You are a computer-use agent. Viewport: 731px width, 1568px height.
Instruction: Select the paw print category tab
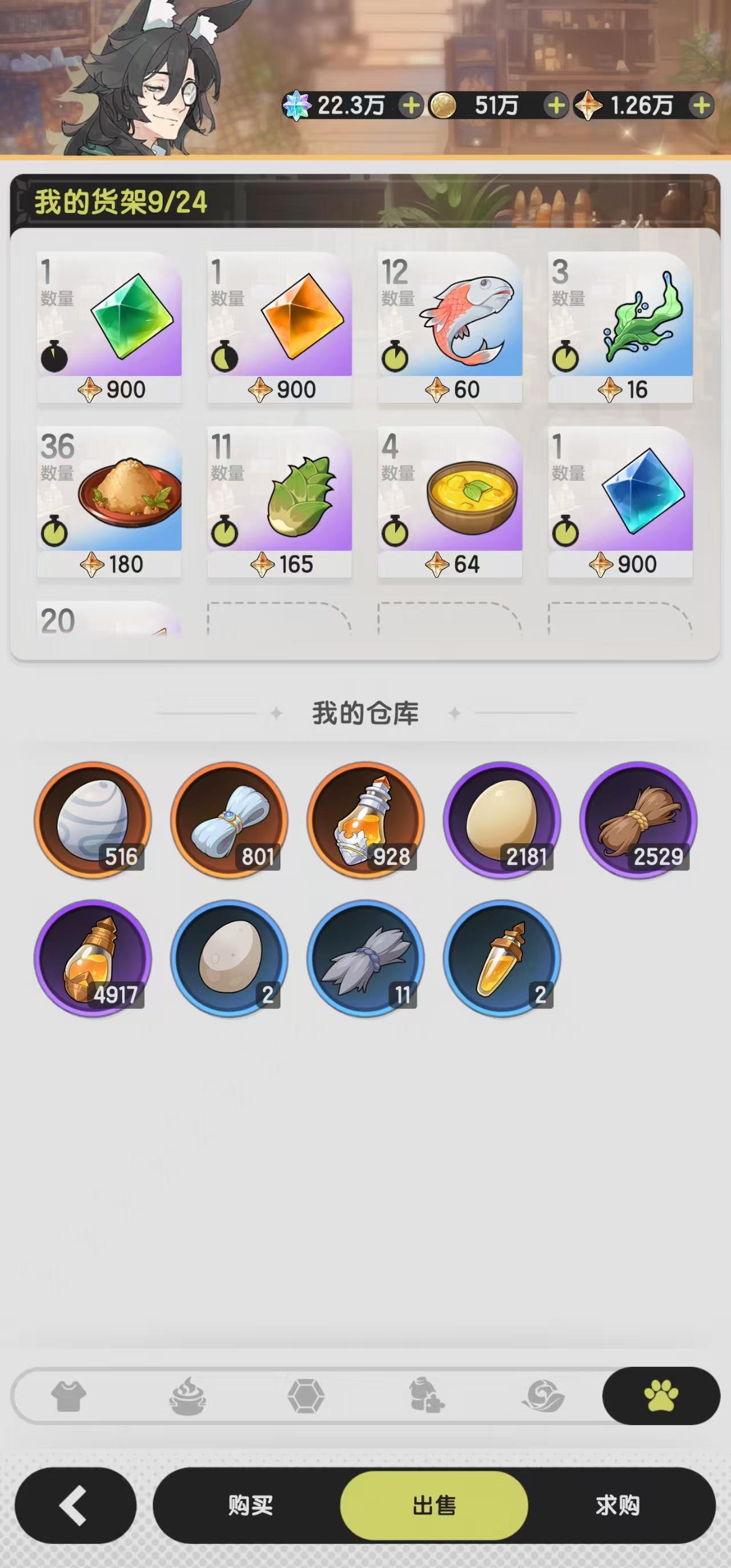tap(661, 1395)
